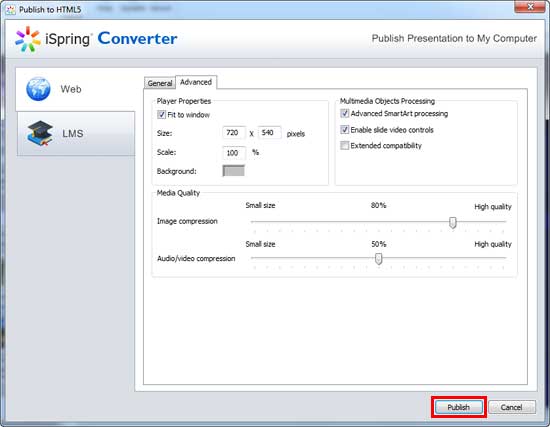Click the 80% image compression value
This screenshot has width=550, height=427.
(378, 205)
